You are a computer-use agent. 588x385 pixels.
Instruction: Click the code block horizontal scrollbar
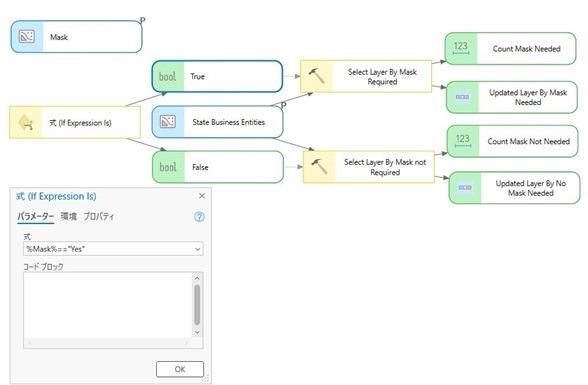(x=108, y=343)
